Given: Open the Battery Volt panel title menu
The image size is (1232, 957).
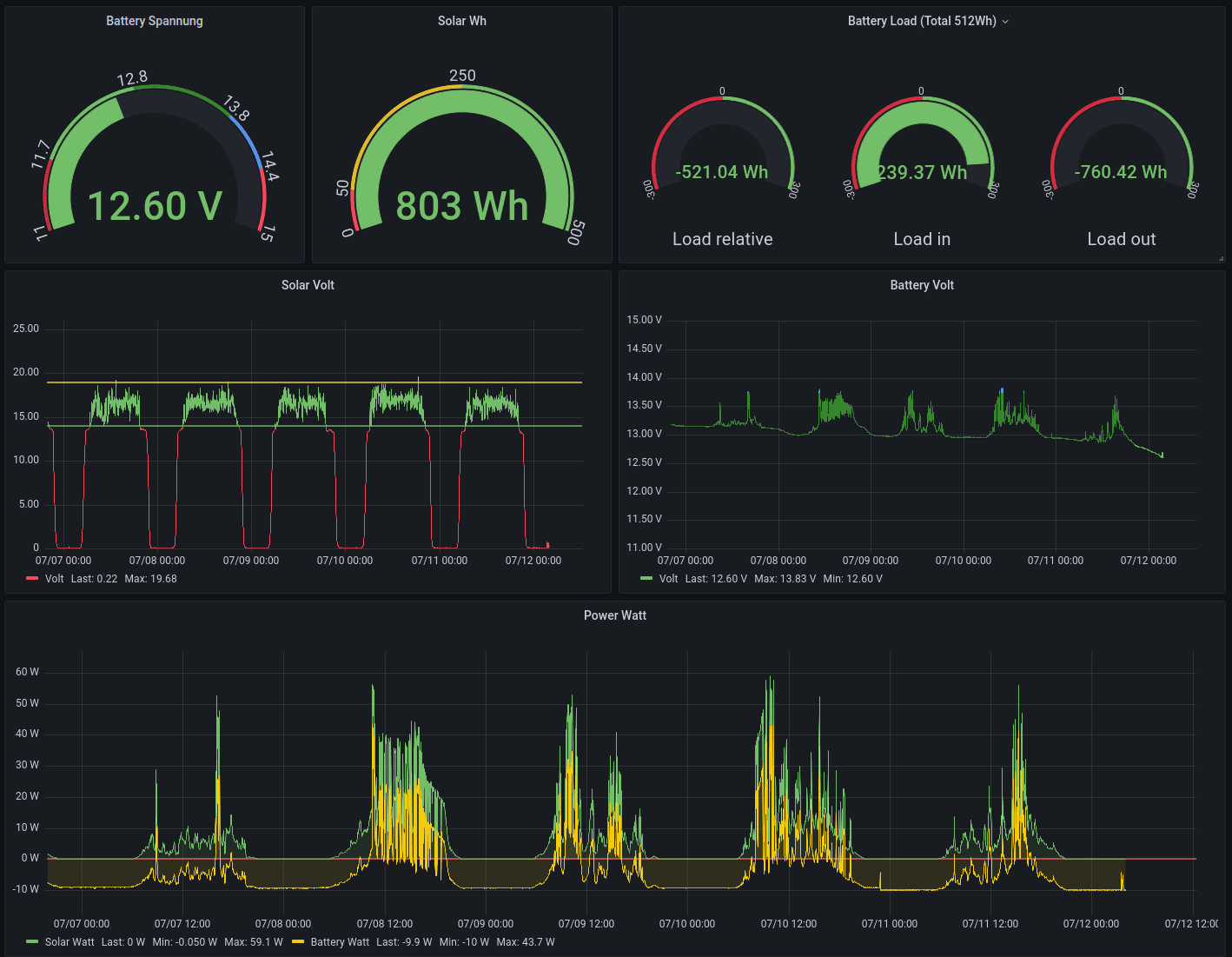Looking at the screenshot, I should pyautogui.click(x=922, y=285).
